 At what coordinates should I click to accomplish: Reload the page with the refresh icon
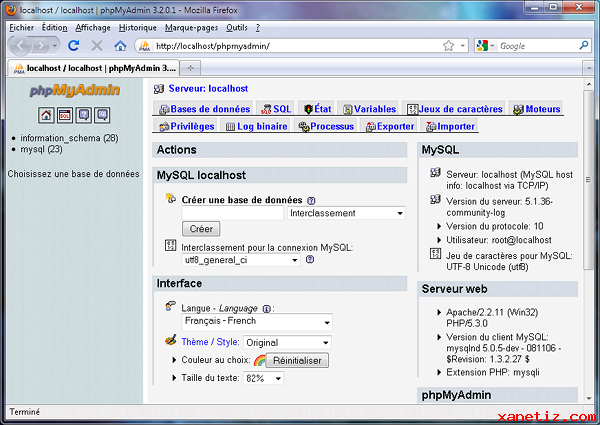[73, 46]
